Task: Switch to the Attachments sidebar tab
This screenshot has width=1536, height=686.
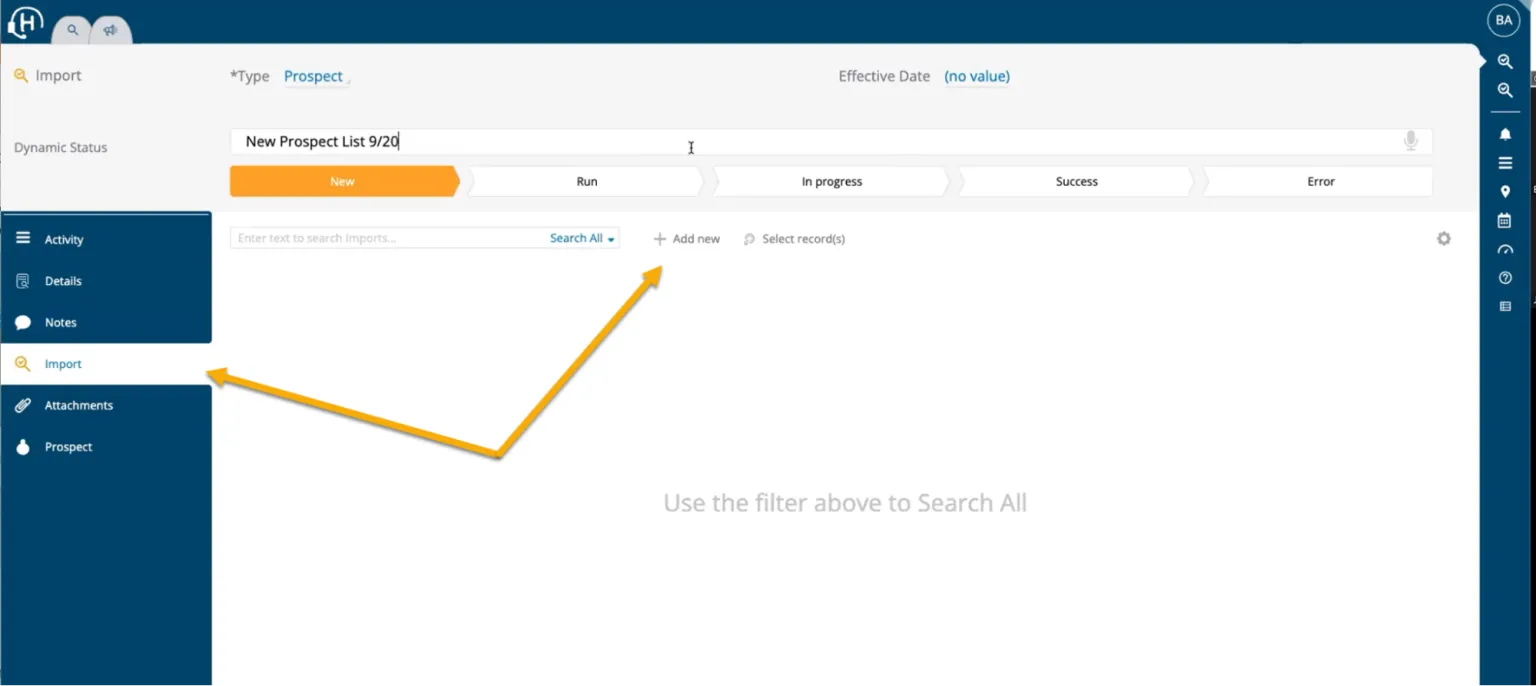Action: (78, 405)
